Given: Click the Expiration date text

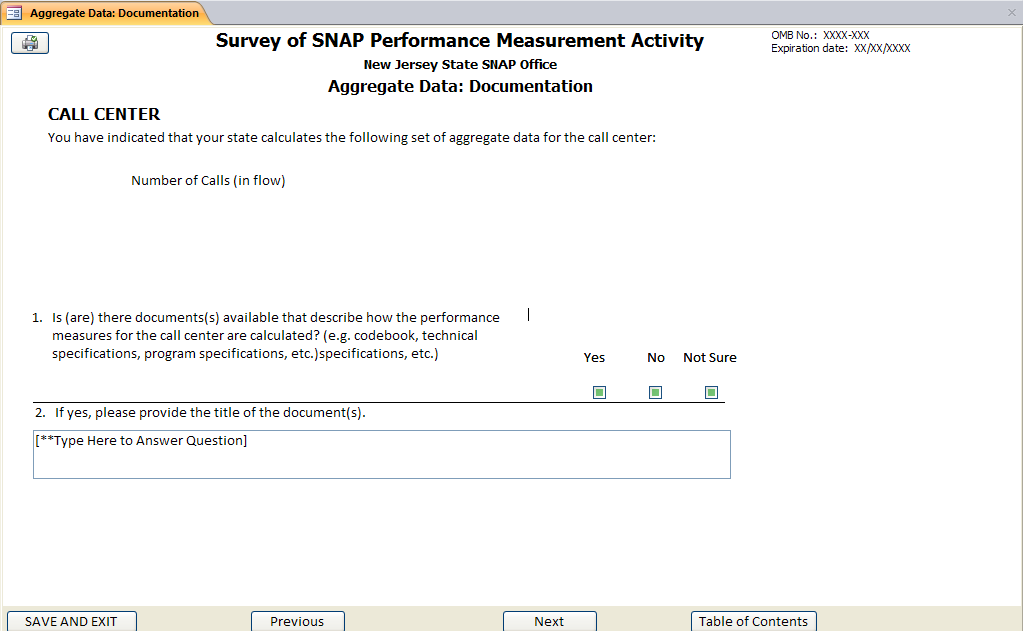Looking at the screenshot, I should coord(840,48).
